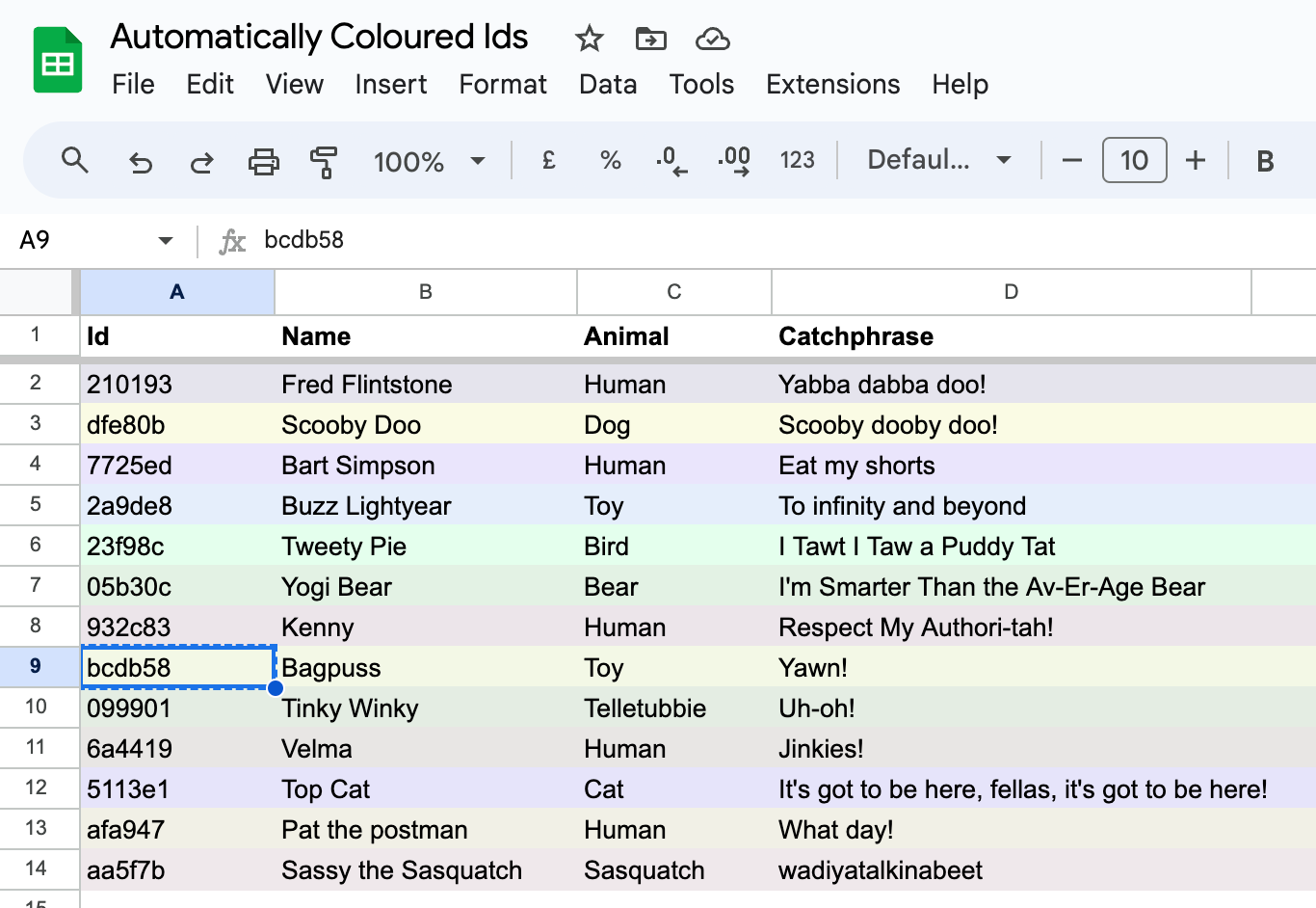Check the cloud save status icon

(x=712, y=39)
